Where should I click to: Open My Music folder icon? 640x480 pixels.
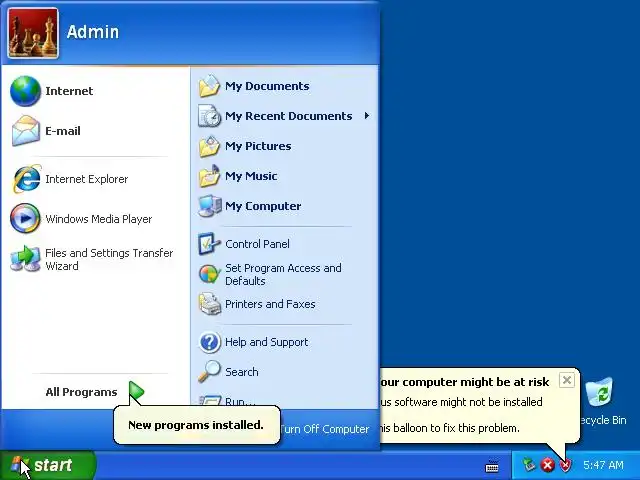point(209,176)
